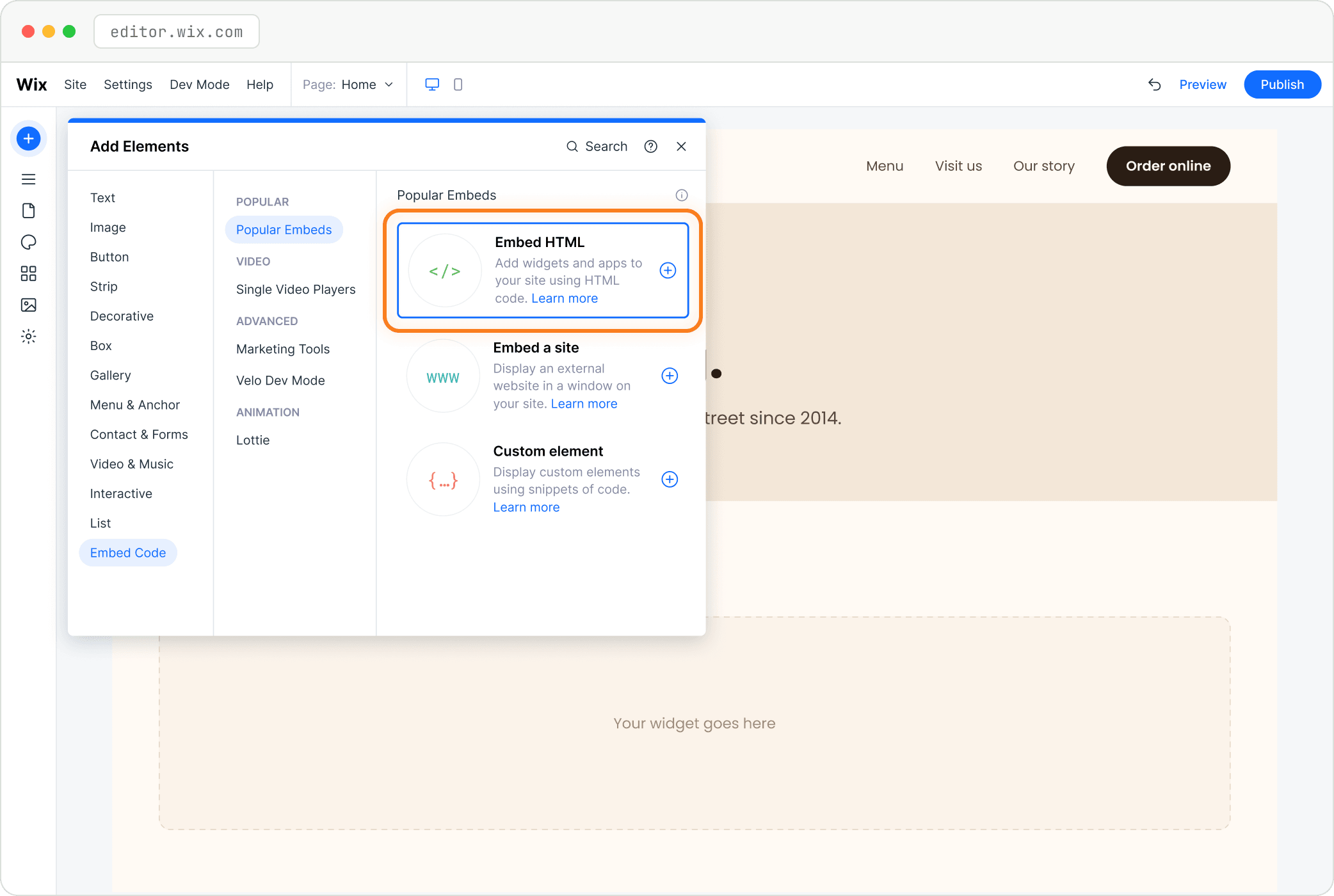The image size is (1334, 896).
Task: Select Single Video Players subcategory
Action: pos(296,289)
